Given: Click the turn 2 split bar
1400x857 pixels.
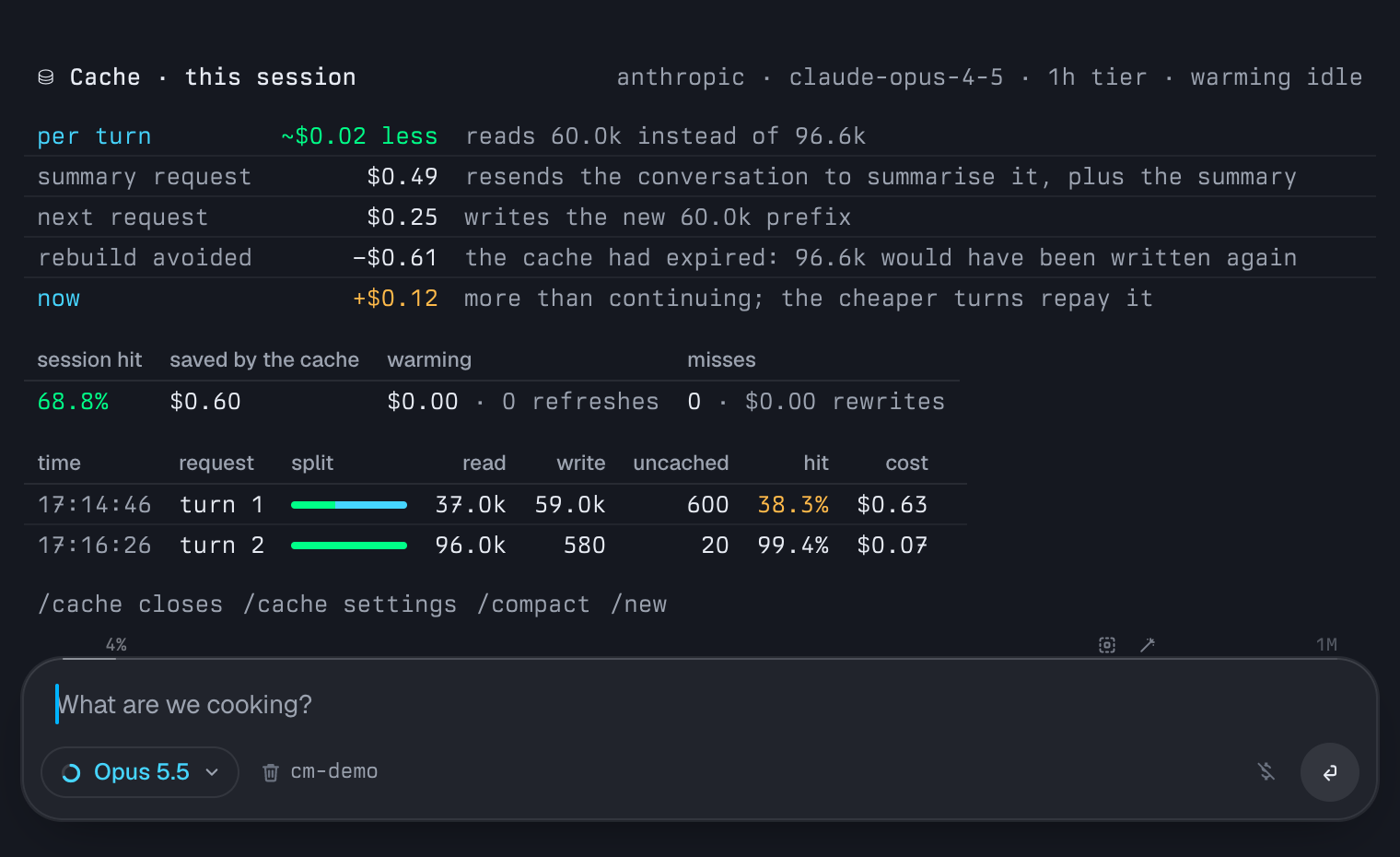Looking at the screenshot, I should click(349, 546).
